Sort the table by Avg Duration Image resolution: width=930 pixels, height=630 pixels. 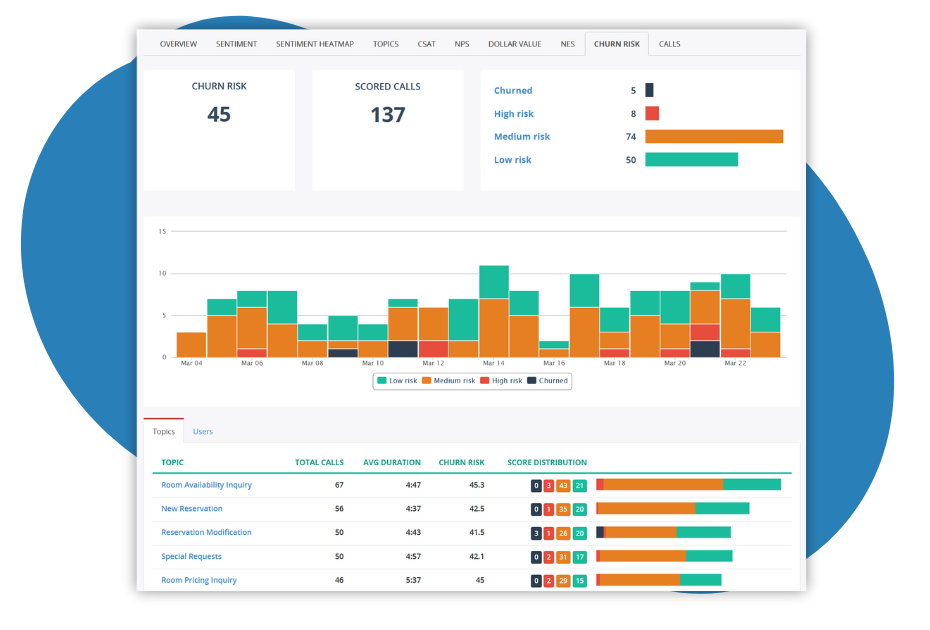click(392, 462)
